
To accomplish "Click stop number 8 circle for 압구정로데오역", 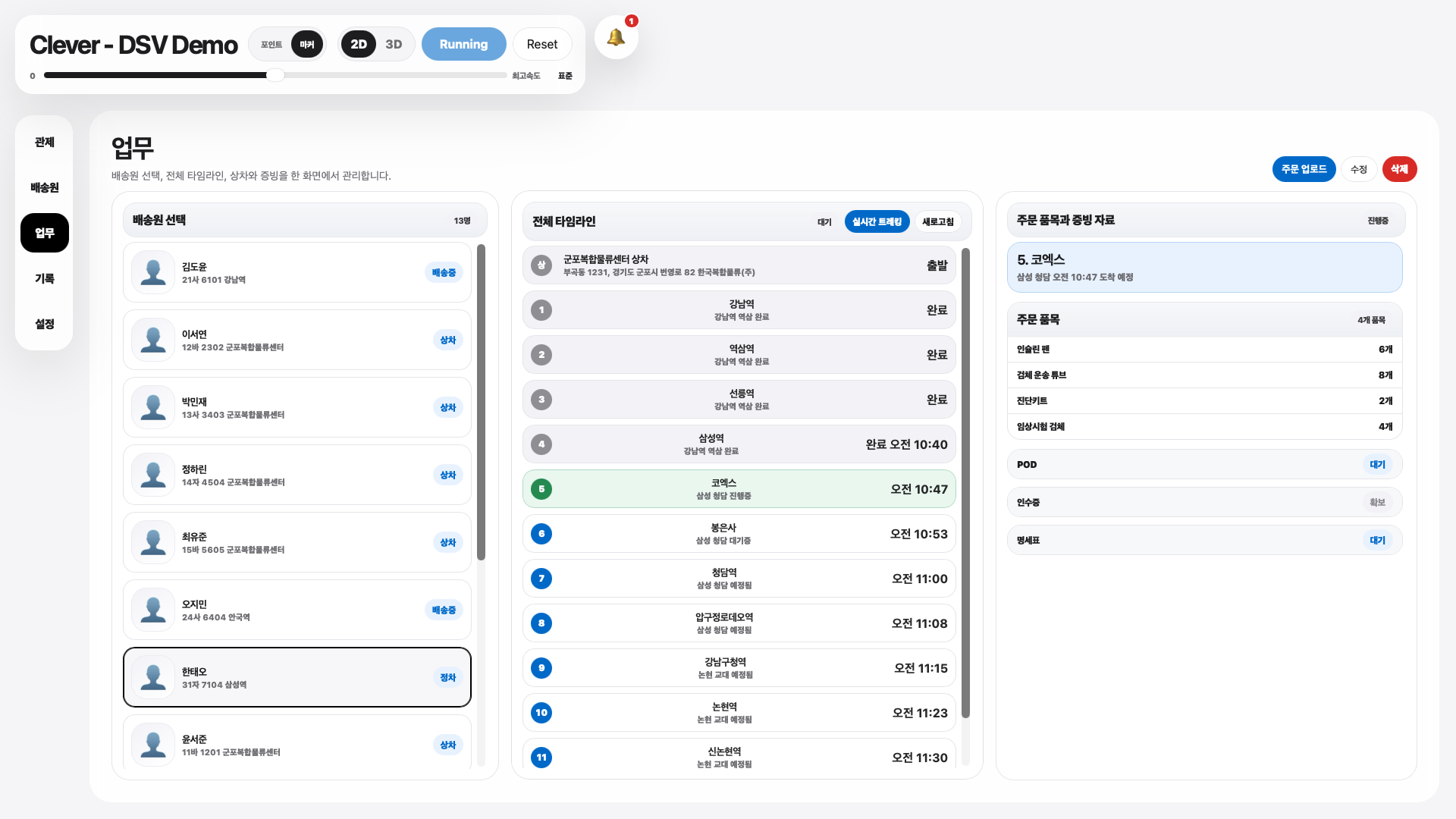I will pos(541,623).
